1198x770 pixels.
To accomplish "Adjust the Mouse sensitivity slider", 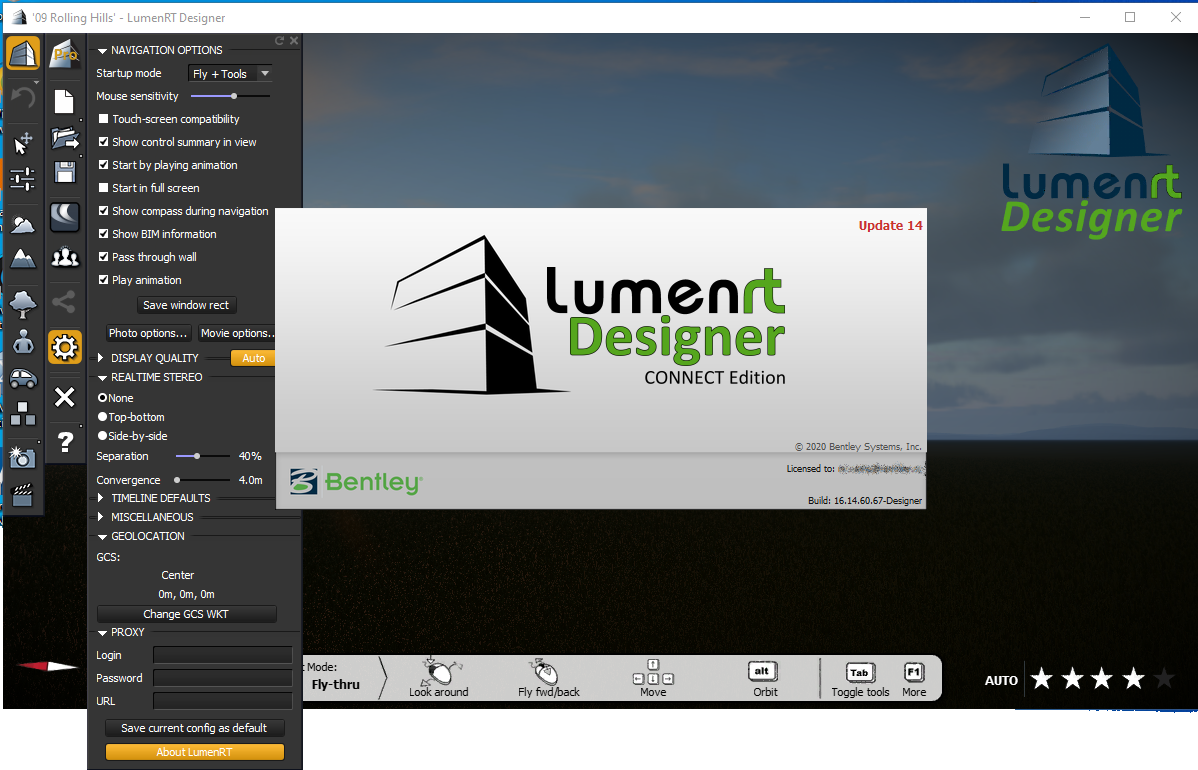I will pos(234,96).
